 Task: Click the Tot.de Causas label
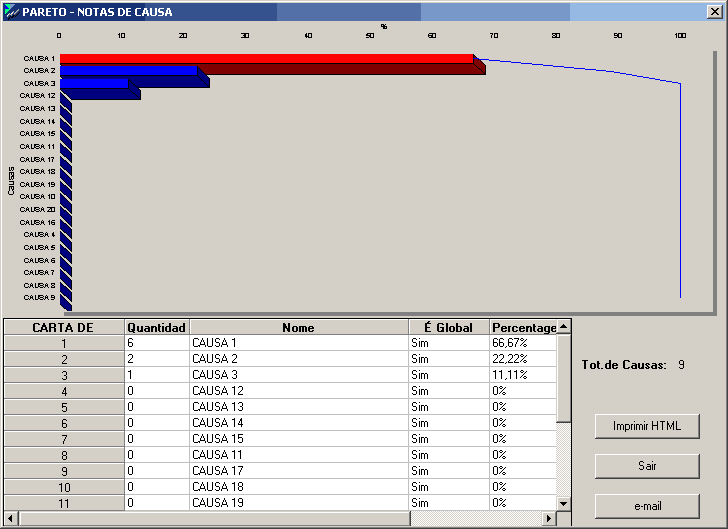[x=624, y=365]
